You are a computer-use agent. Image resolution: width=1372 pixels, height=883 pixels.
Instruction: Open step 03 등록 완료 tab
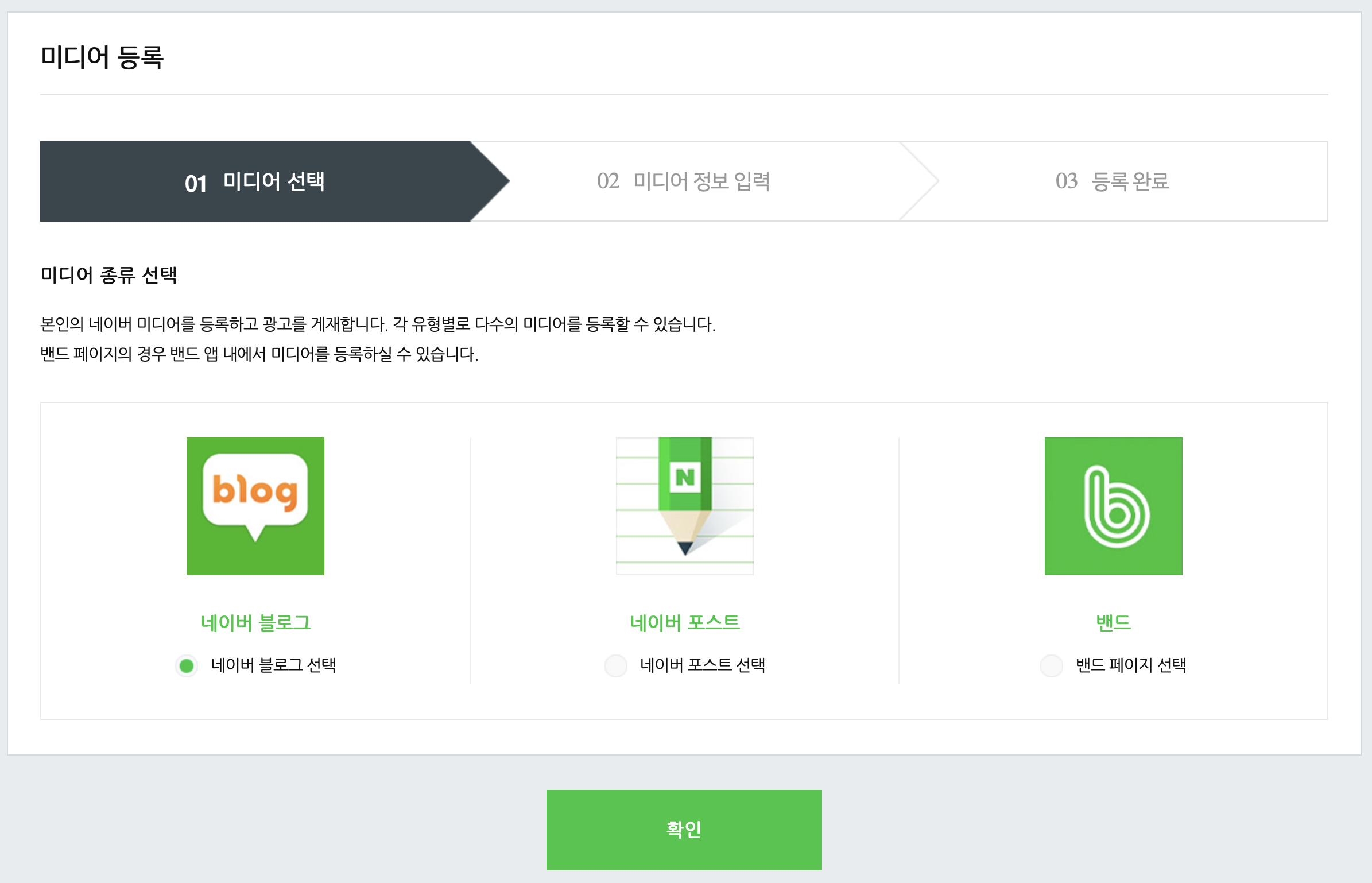pos(1113,181)
